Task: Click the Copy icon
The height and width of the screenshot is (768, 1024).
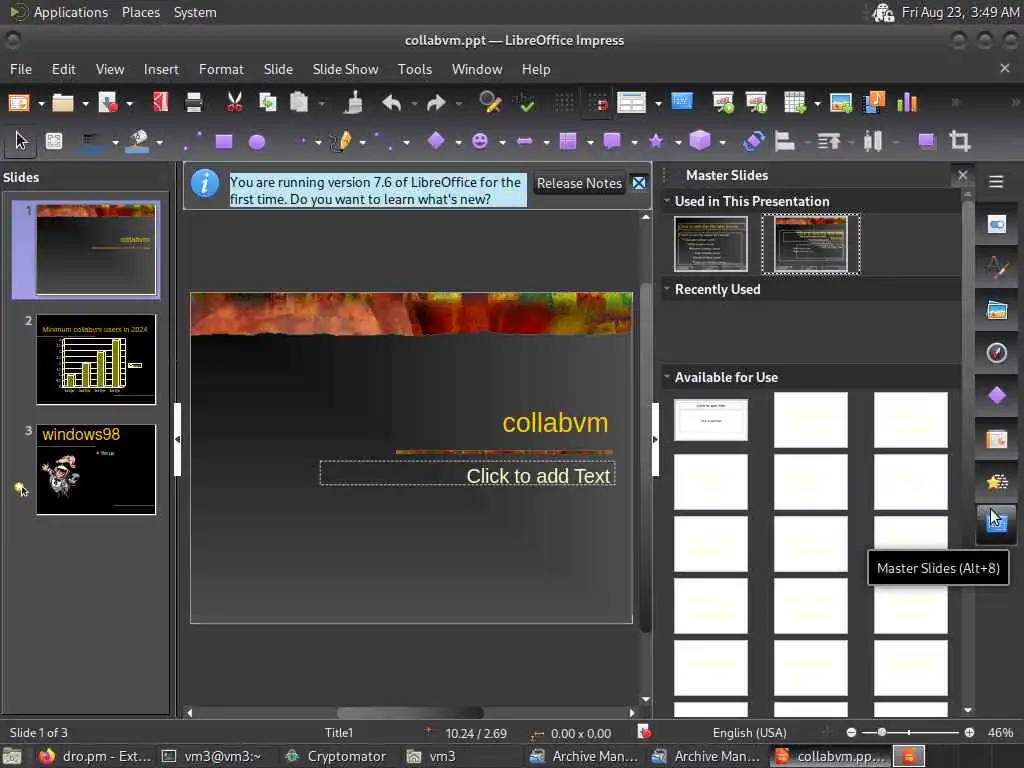Action: (x=267, y=103)
